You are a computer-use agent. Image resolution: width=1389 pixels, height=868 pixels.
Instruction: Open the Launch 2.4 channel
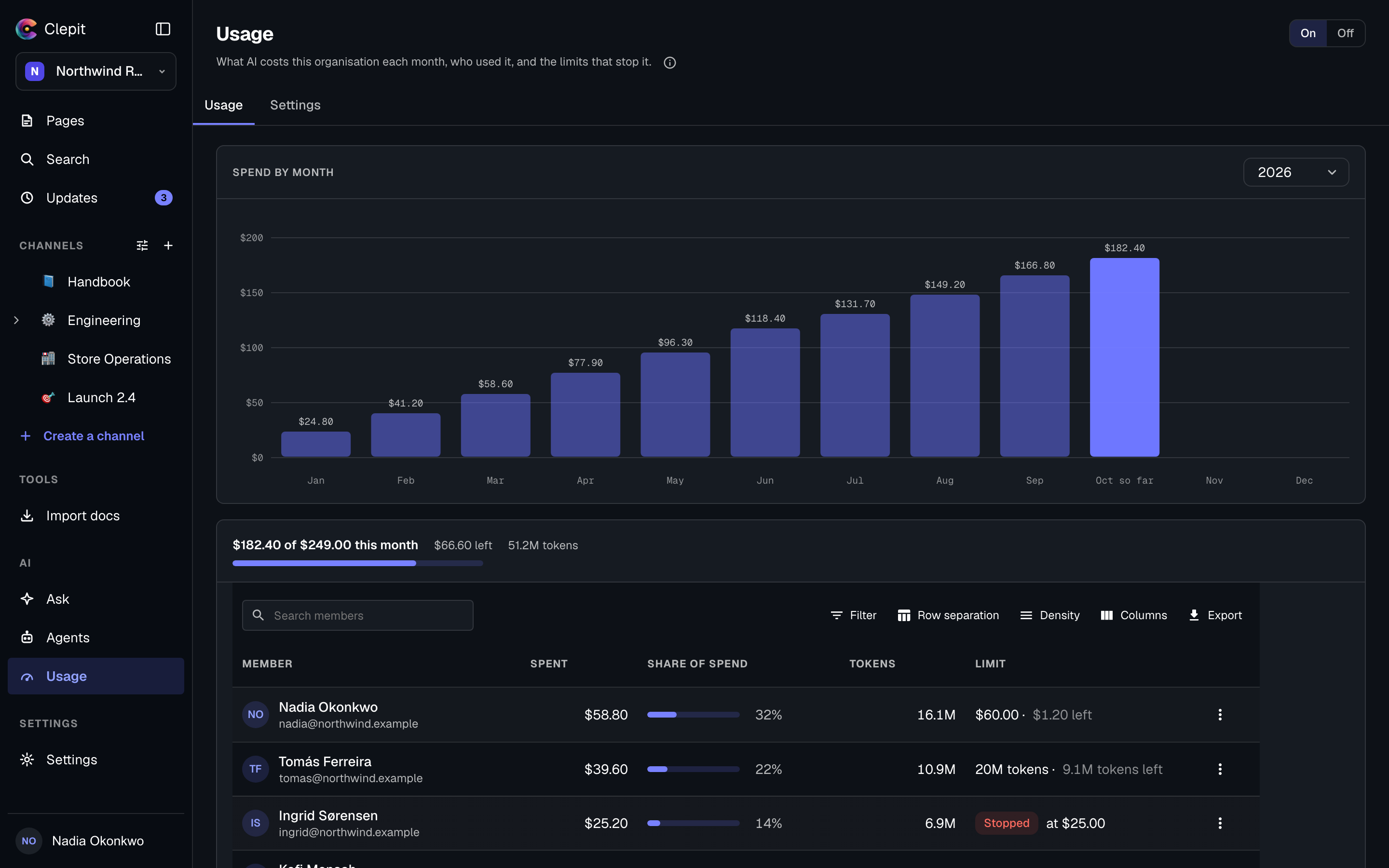click(x=102, y=397)
